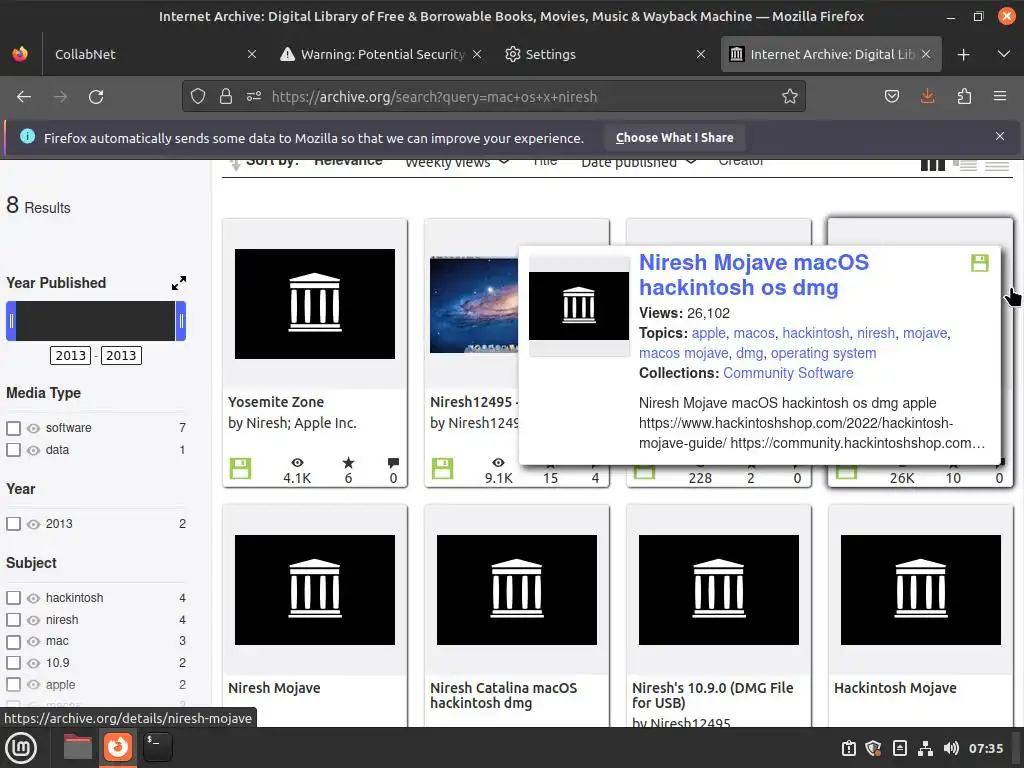Viewport: 1024px width, 768px height.
Task: Open the Niresh Mojave result card
Action: (x=315, y=615)
